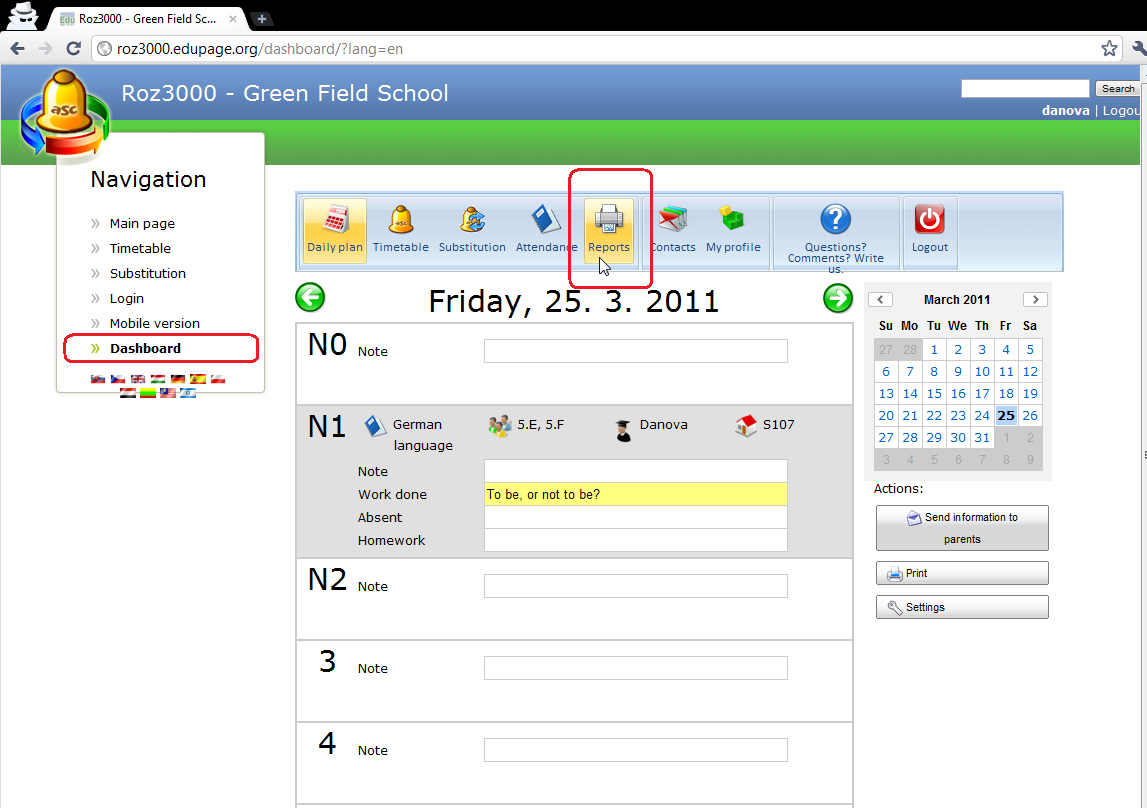This screenshot has height=810, width=1147.
Task: Click the Print button under Actions
Action: point(962,574)
